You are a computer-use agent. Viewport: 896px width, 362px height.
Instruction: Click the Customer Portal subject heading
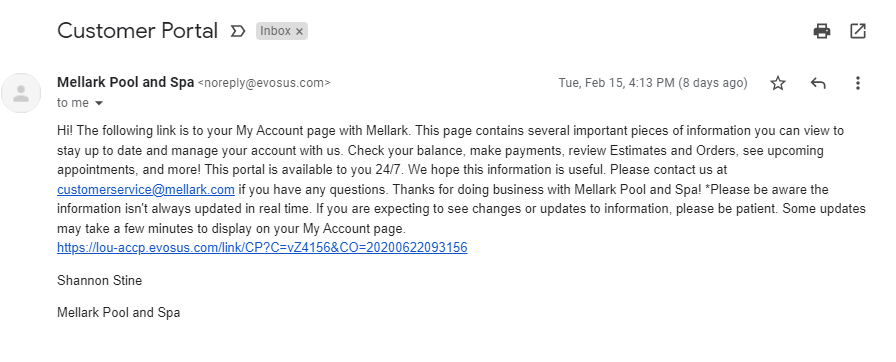(x=138, y=31)
